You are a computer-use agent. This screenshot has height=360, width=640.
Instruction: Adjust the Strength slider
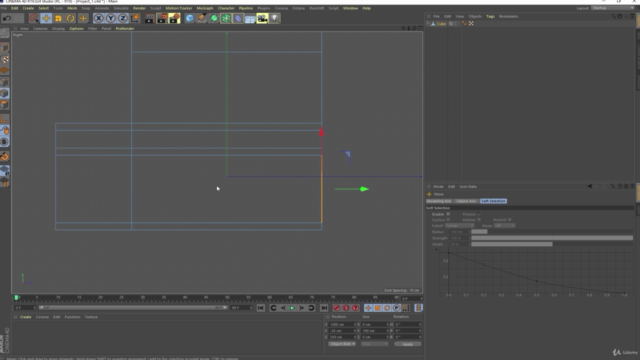click(552, 238)
